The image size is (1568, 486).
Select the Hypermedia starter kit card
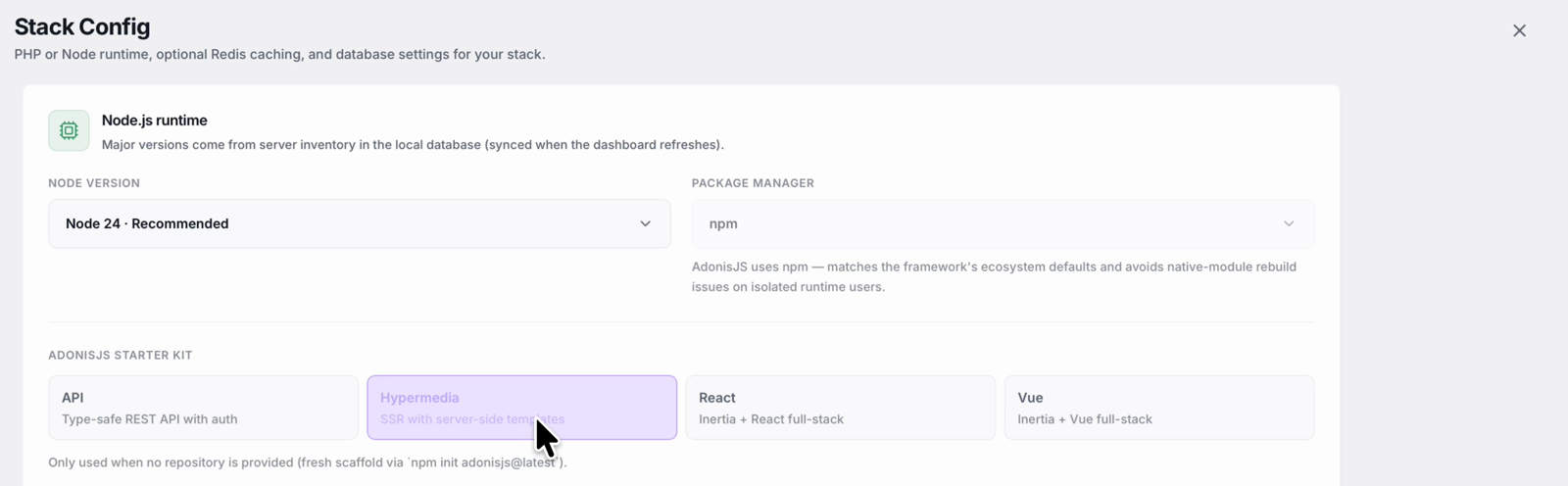(x=521, y=408)
